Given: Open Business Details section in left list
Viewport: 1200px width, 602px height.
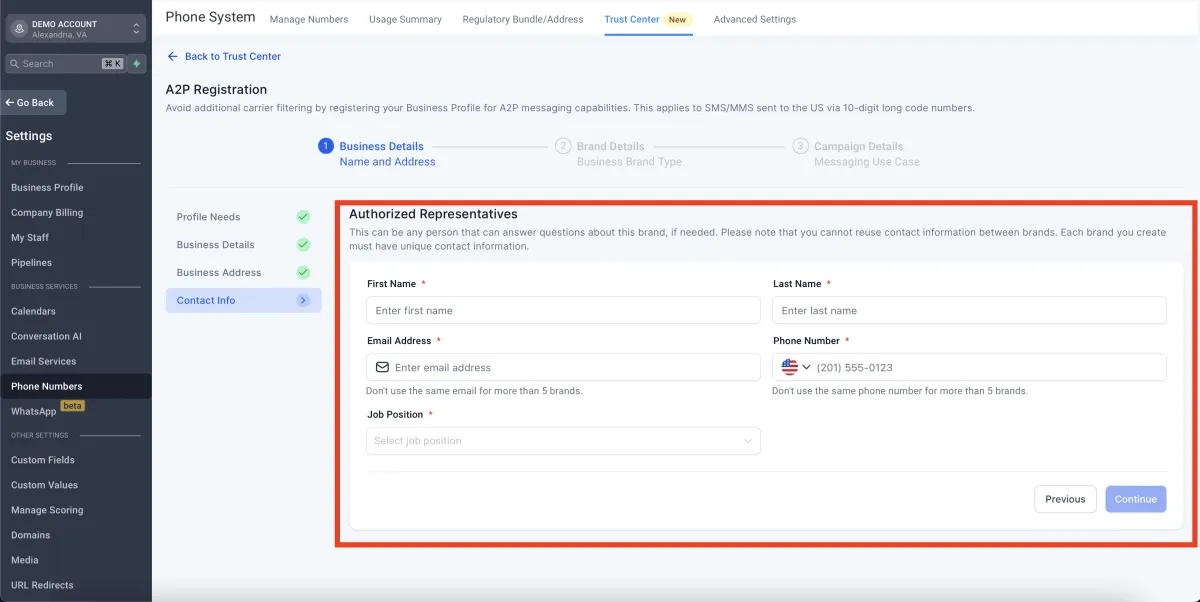Looking at the screenshot, I should click(x=243, y=244).
